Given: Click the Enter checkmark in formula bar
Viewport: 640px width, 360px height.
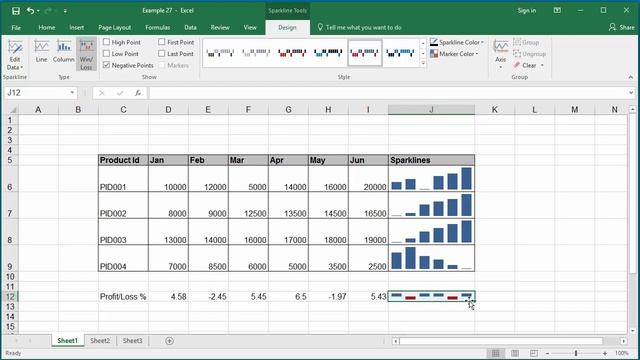Looking at the screenshot, I should point(120,93).
